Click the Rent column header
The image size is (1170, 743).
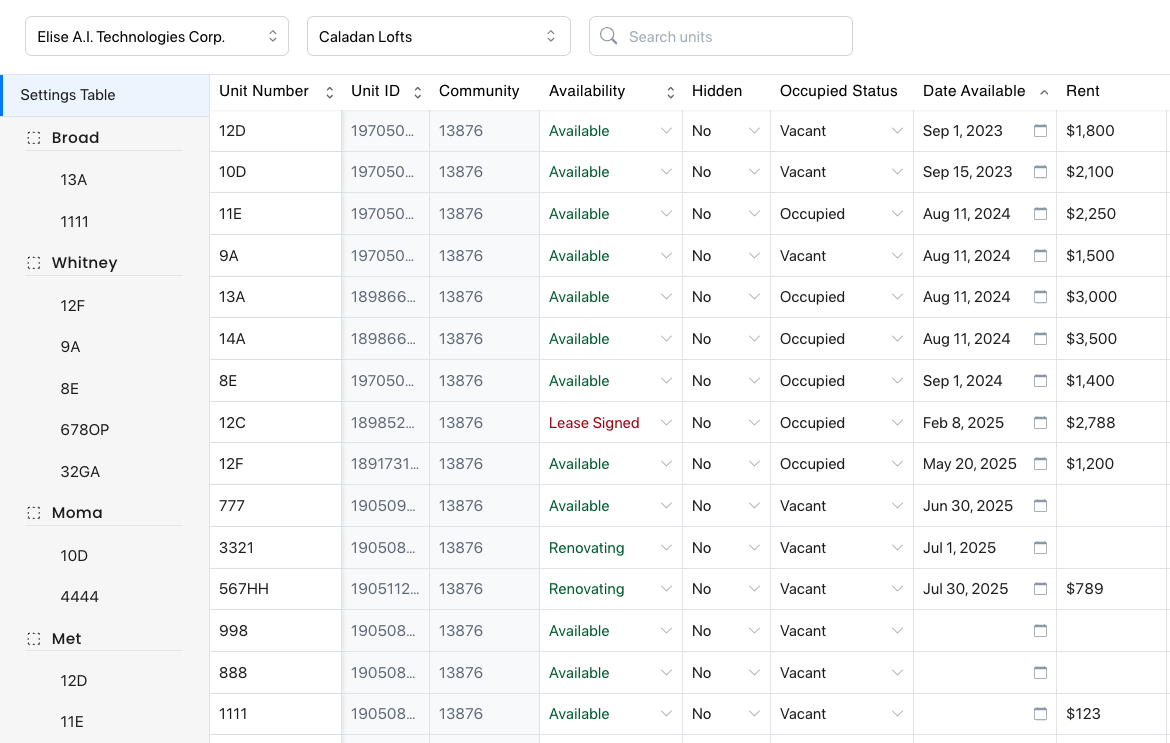[1083, 91]
